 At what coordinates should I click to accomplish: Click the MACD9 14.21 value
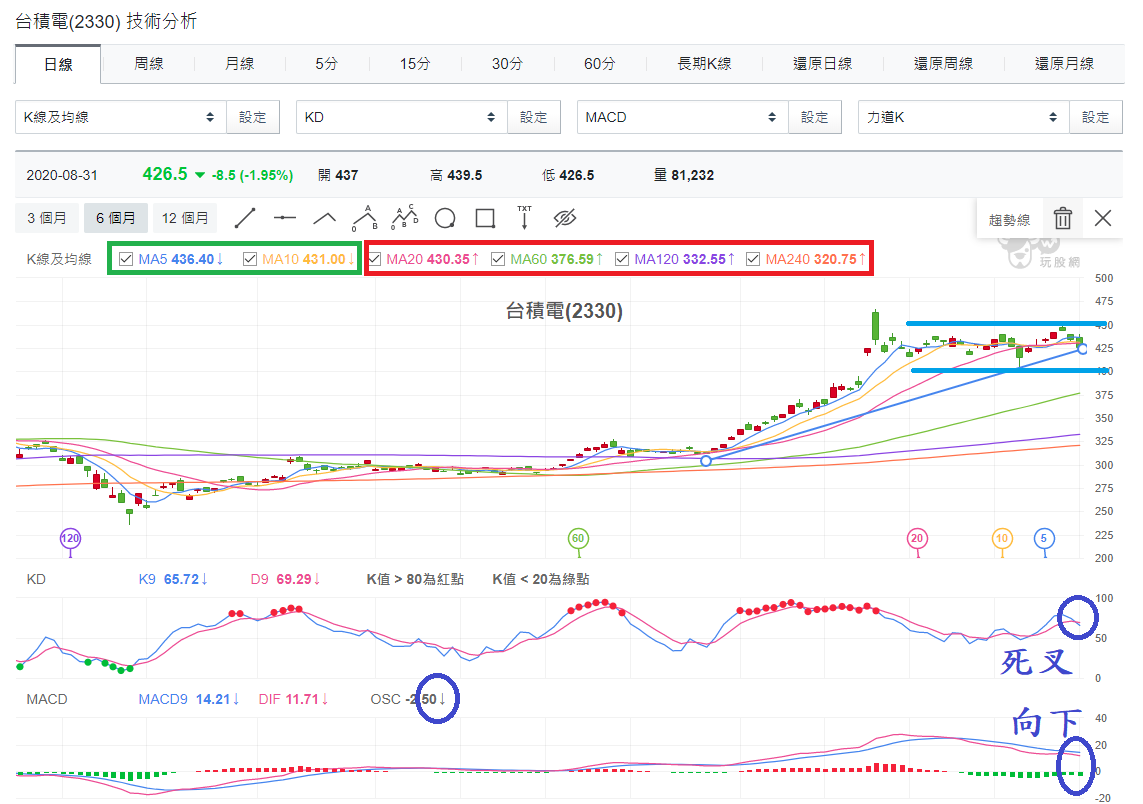[x=189, y=699]
